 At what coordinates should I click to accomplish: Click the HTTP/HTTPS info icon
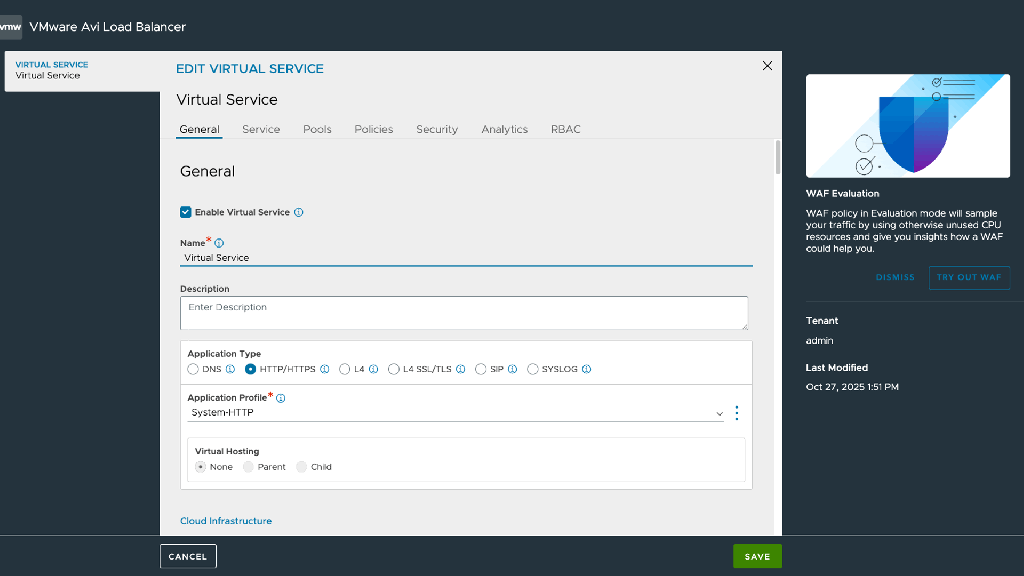325,369
